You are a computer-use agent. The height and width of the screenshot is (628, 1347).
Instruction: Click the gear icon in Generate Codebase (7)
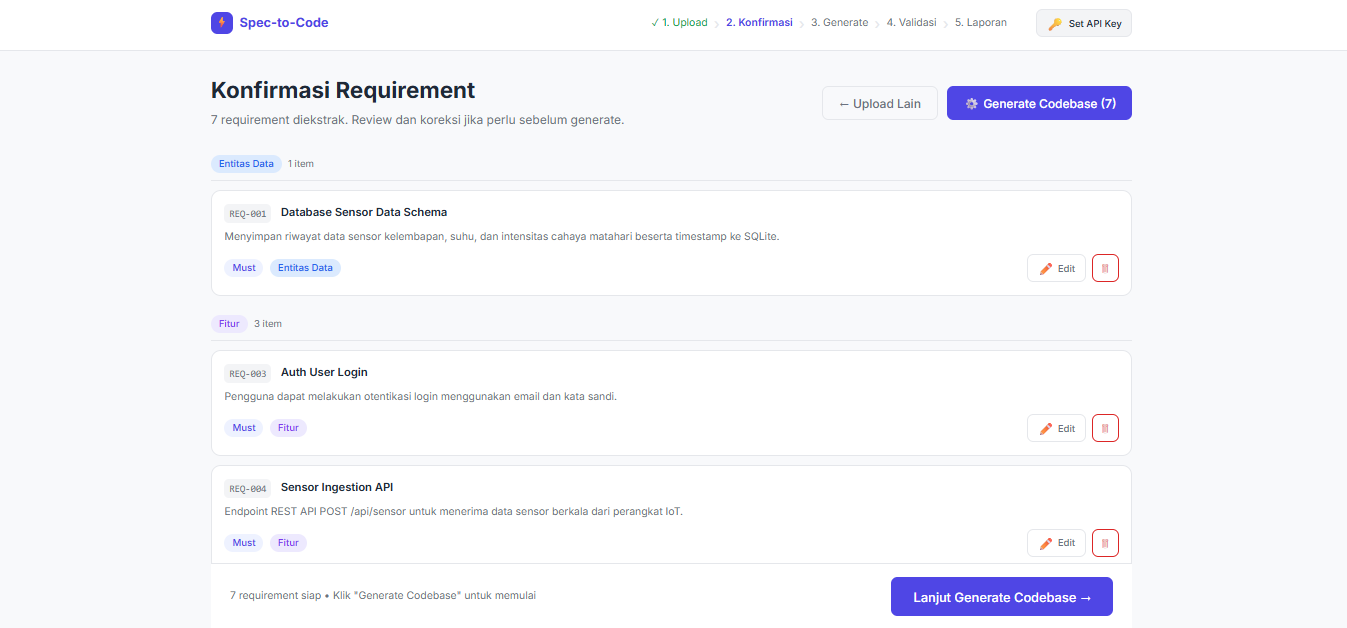tap(971, 104)
